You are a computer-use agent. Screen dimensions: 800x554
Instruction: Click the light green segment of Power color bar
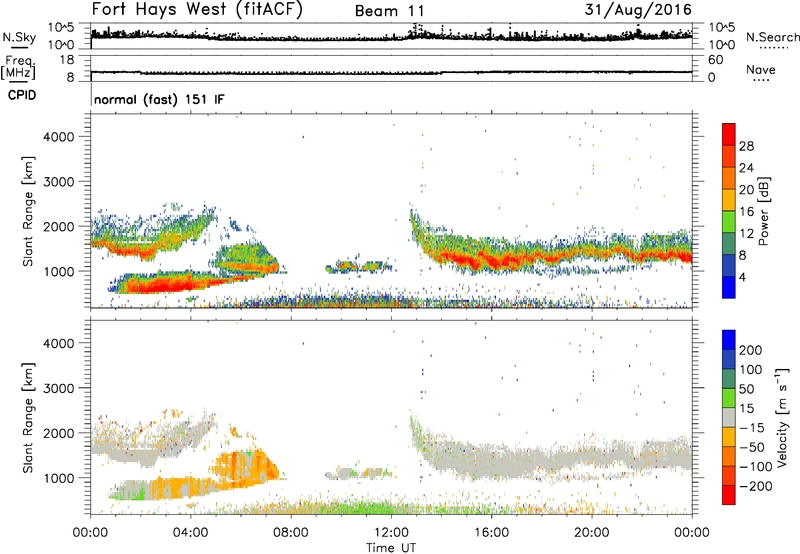(x=729, y=221)
